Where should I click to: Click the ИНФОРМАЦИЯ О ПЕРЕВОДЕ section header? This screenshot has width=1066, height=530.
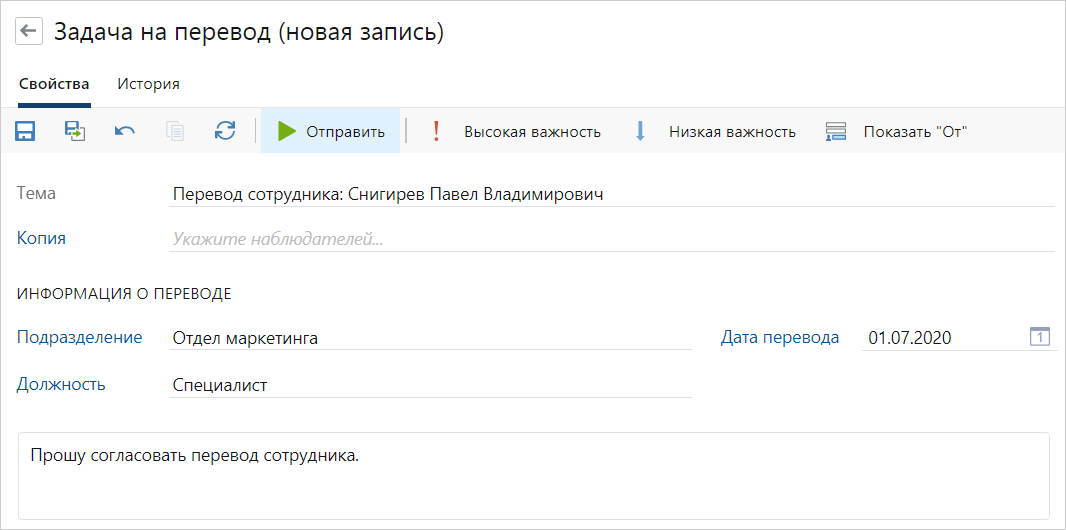click(x=124, y=294)
